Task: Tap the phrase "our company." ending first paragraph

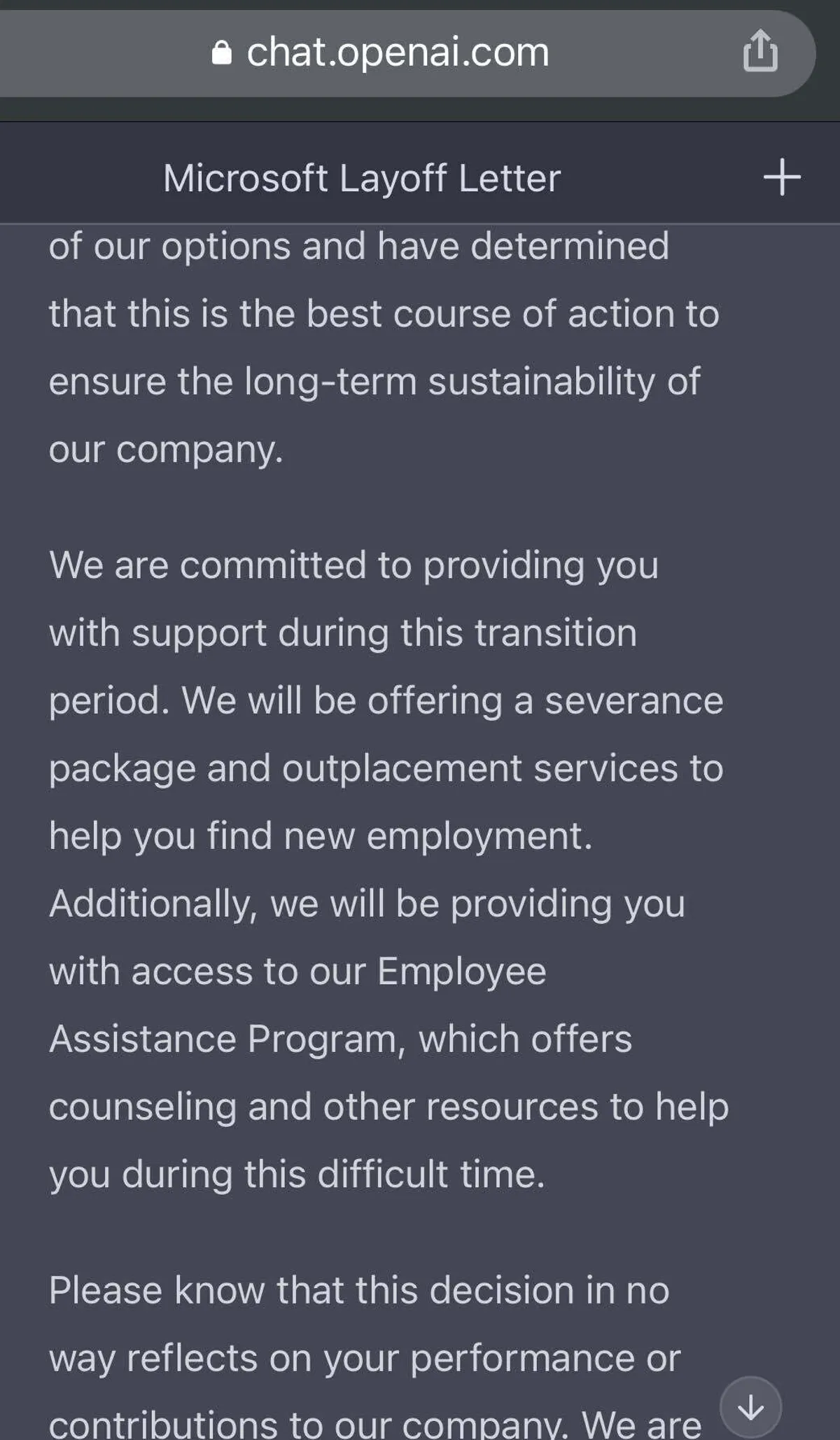Action: point(166,449)
